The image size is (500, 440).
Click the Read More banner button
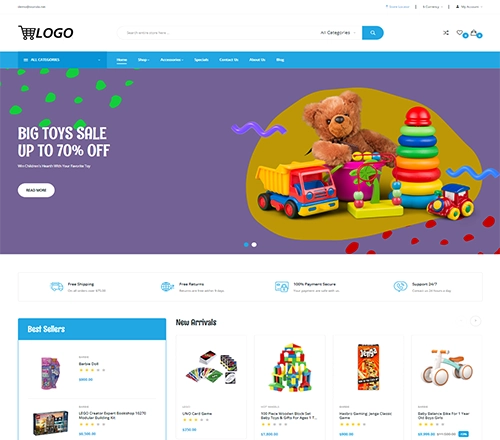point(36,190)
